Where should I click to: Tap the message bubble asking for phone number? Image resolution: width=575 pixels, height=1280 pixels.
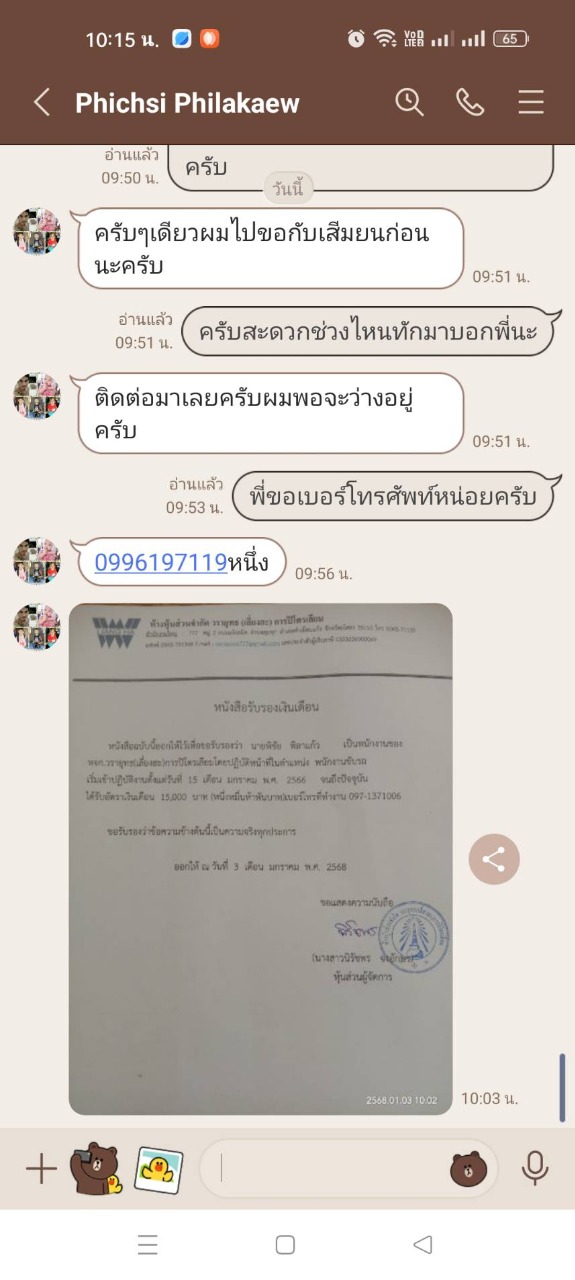point(391,497)
